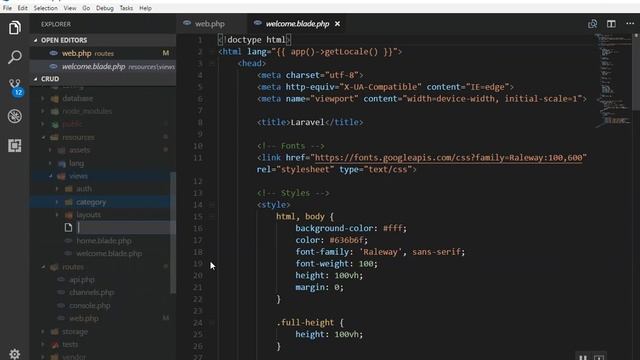
Task: Click the minimap code overview
Action: pos(613,80)
